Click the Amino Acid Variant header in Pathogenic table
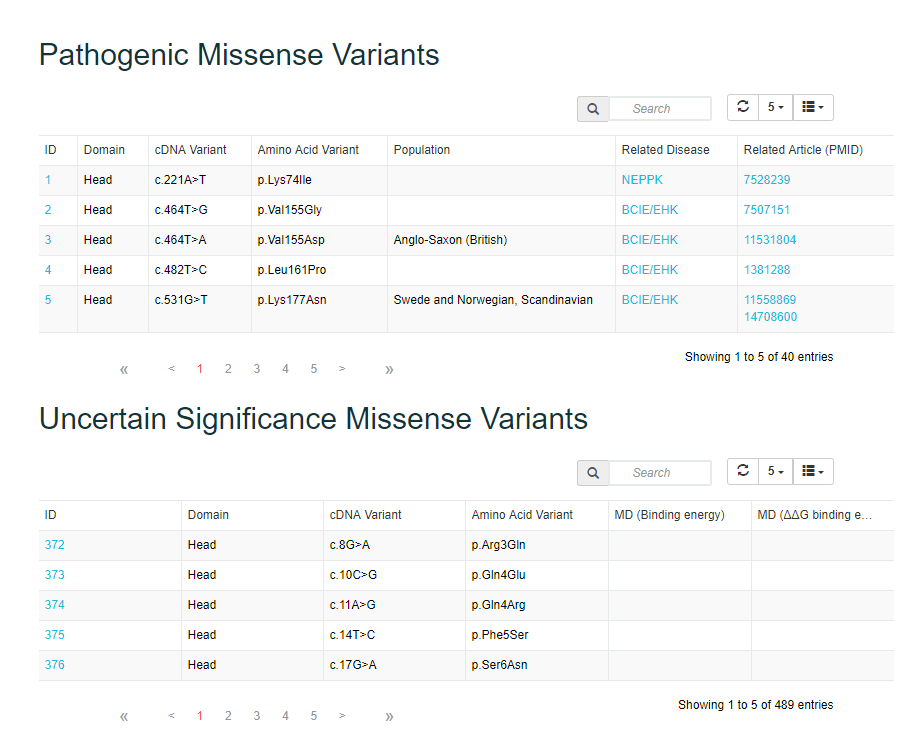 point(308,150)
